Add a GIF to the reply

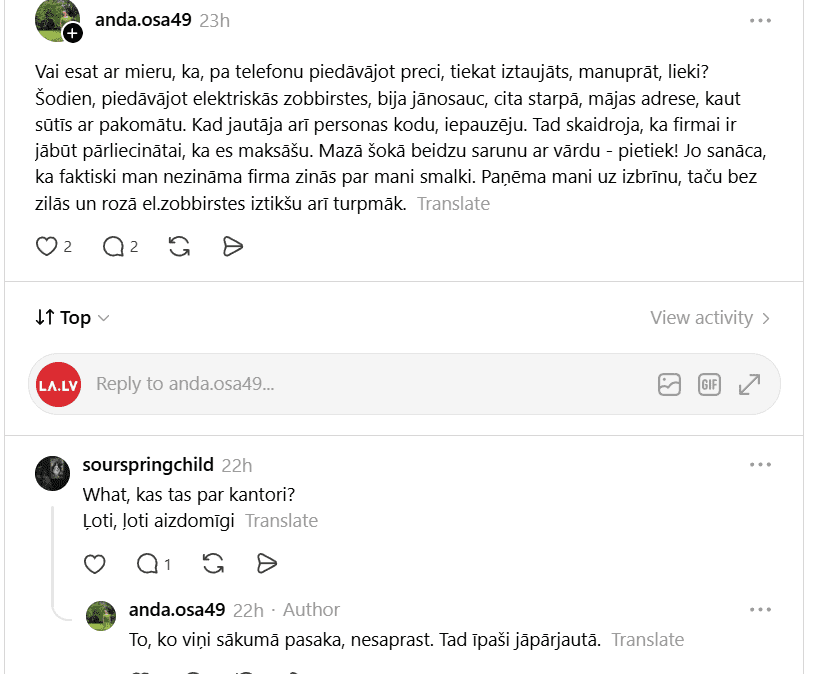pos(709,385)
